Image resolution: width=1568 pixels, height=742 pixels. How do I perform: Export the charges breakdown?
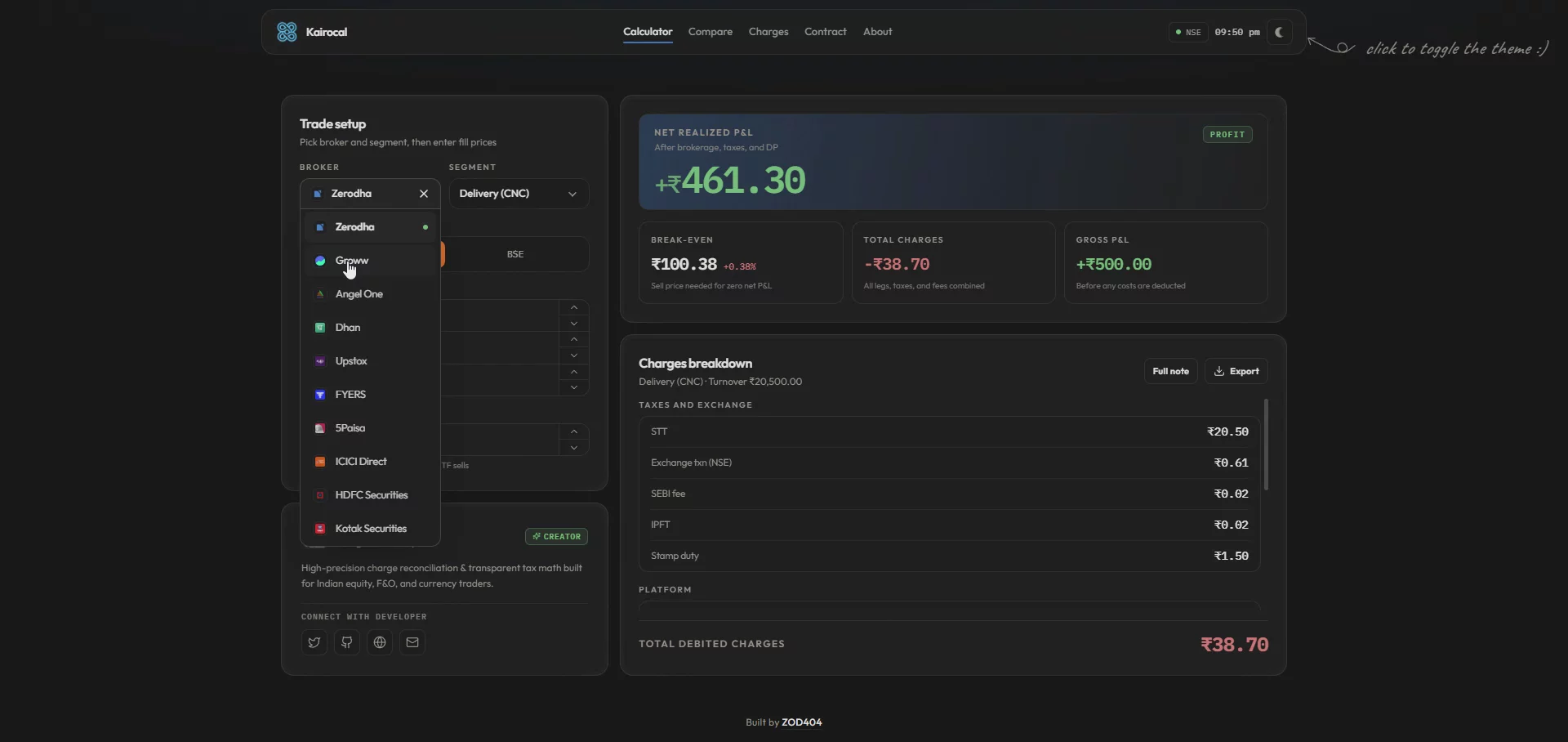tap(1236, 371)
